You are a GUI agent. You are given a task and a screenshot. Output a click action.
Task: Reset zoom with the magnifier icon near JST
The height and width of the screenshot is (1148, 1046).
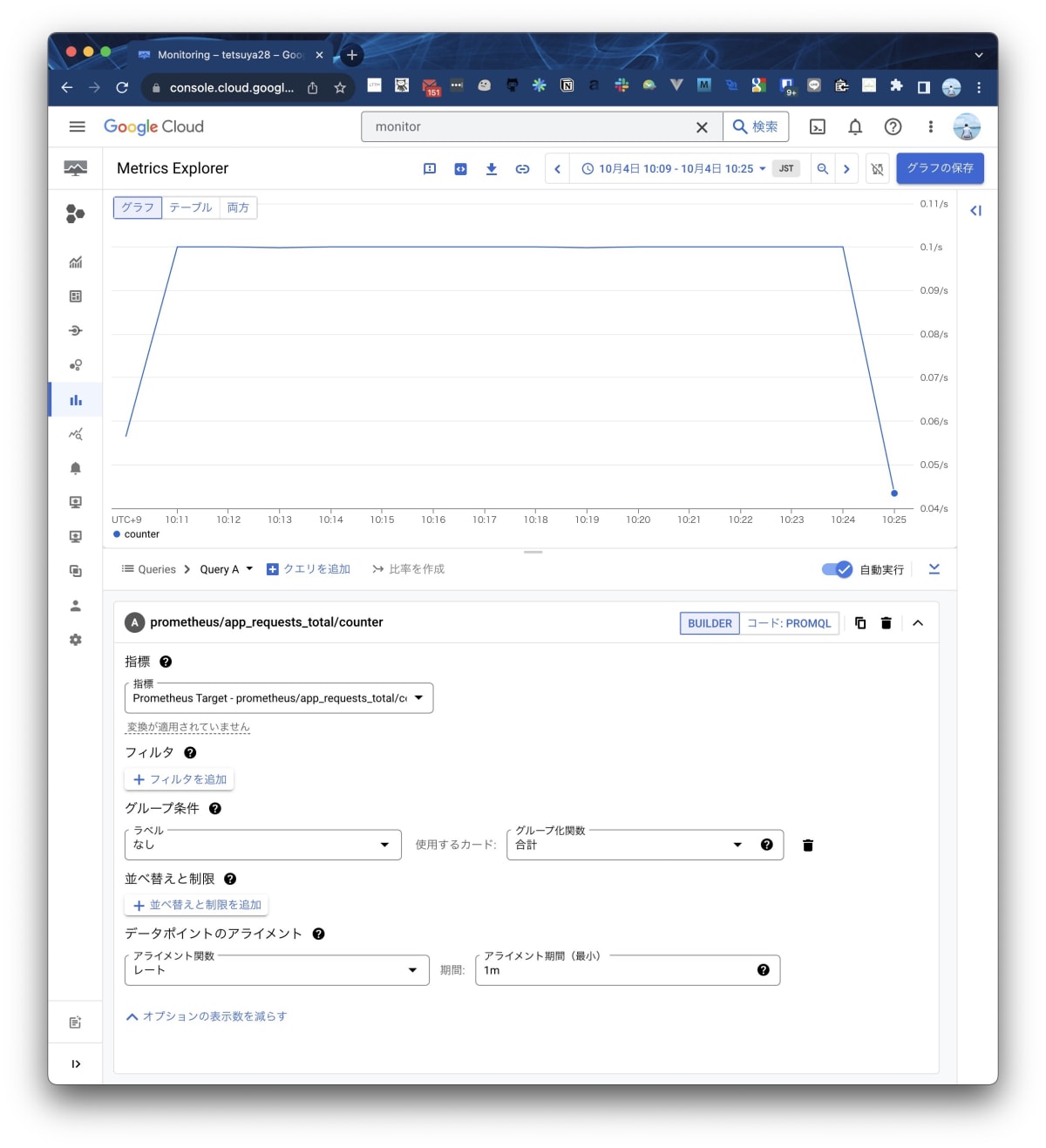tap(822, 169)
